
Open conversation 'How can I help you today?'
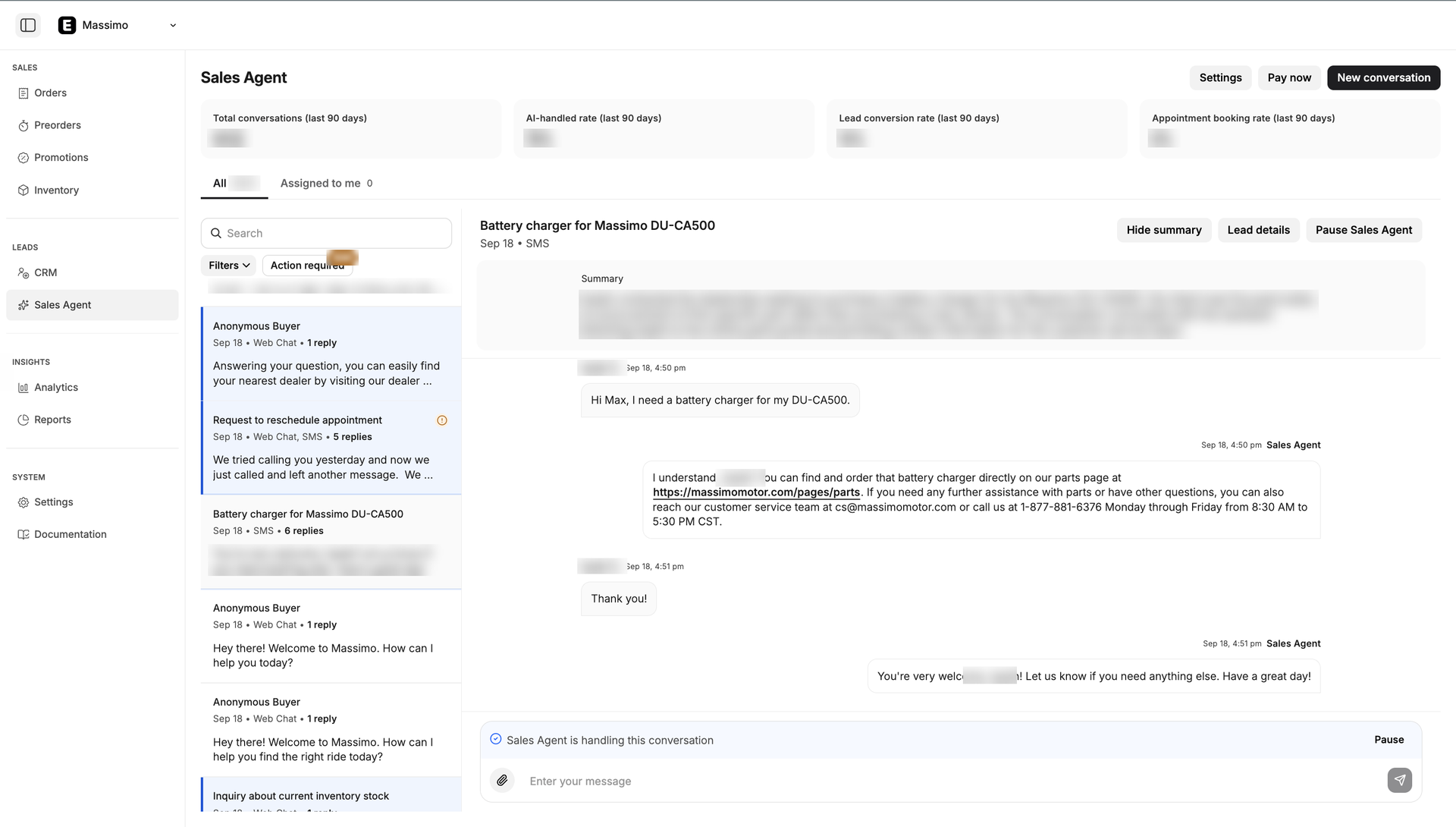point(331,637)
